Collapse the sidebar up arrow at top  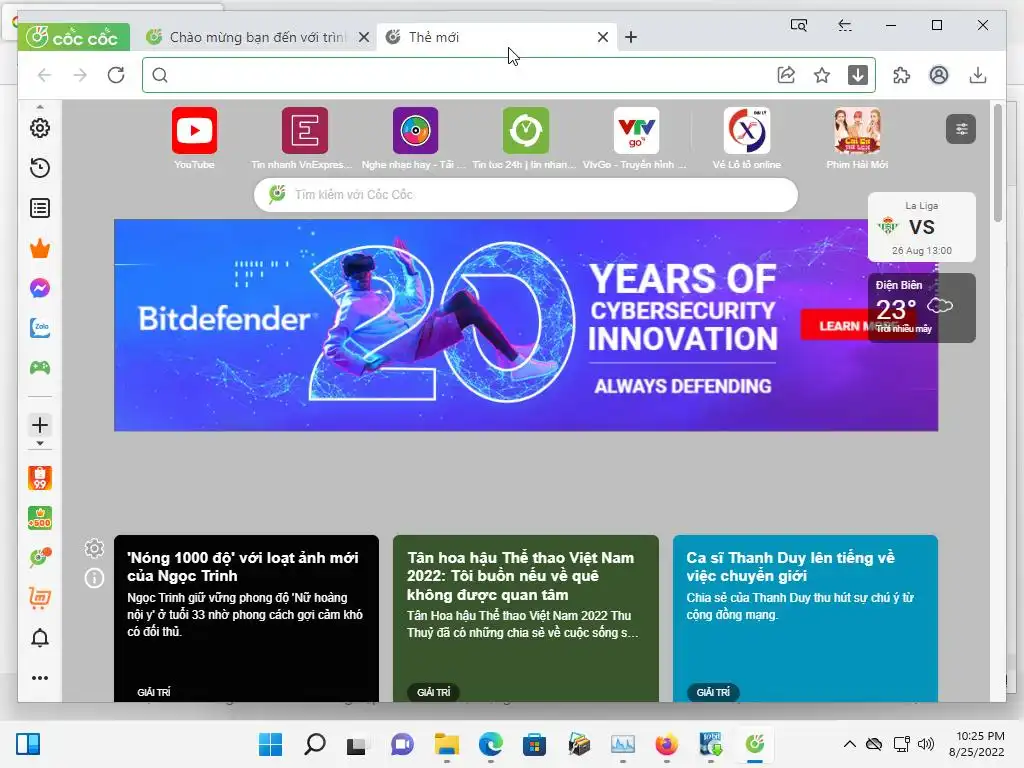click(40, 106)
